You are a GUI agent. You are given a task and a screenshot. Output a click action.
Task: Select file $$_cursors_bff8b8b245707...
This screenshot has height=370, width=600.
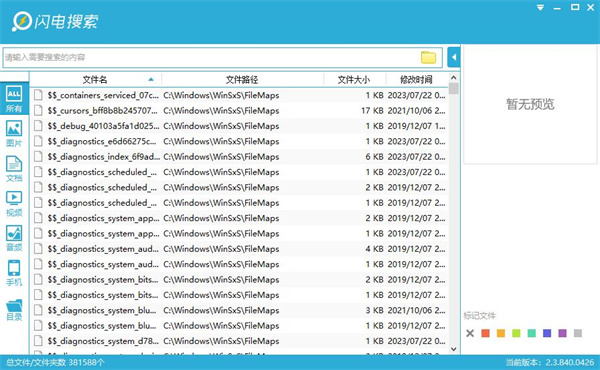point(102,111)
